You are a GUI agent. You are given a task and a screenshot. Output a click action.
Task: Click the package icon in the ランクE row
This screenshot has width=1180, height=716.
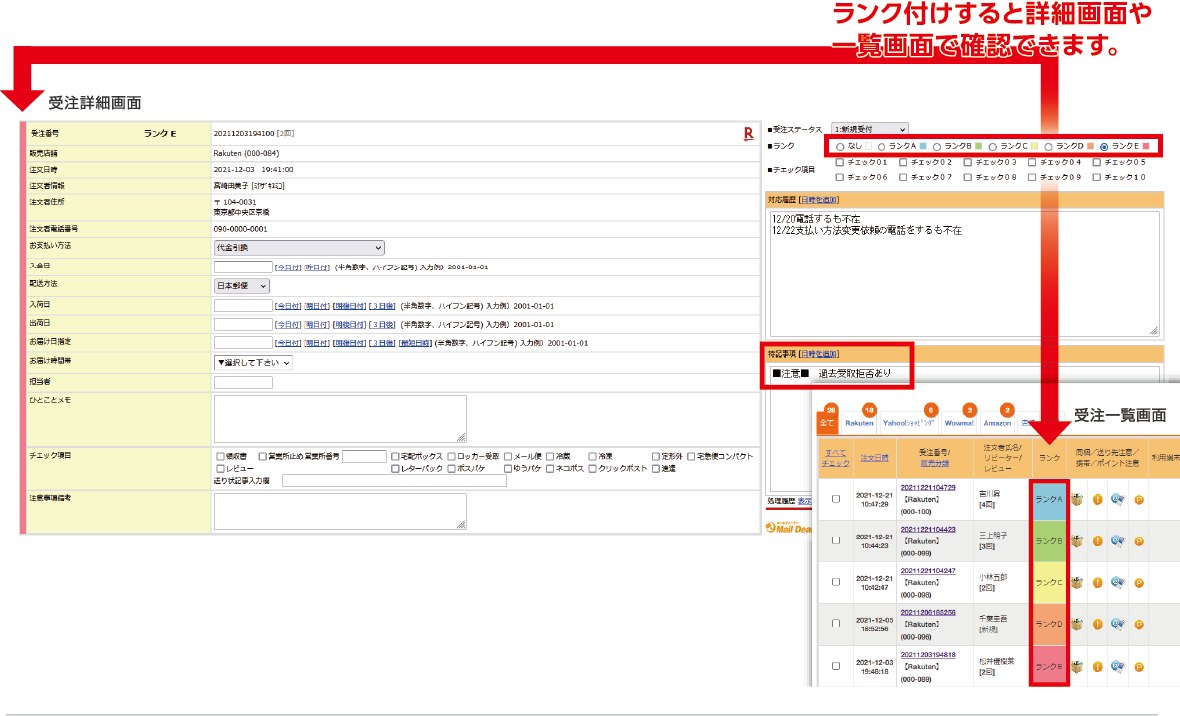coord(1077,667)
